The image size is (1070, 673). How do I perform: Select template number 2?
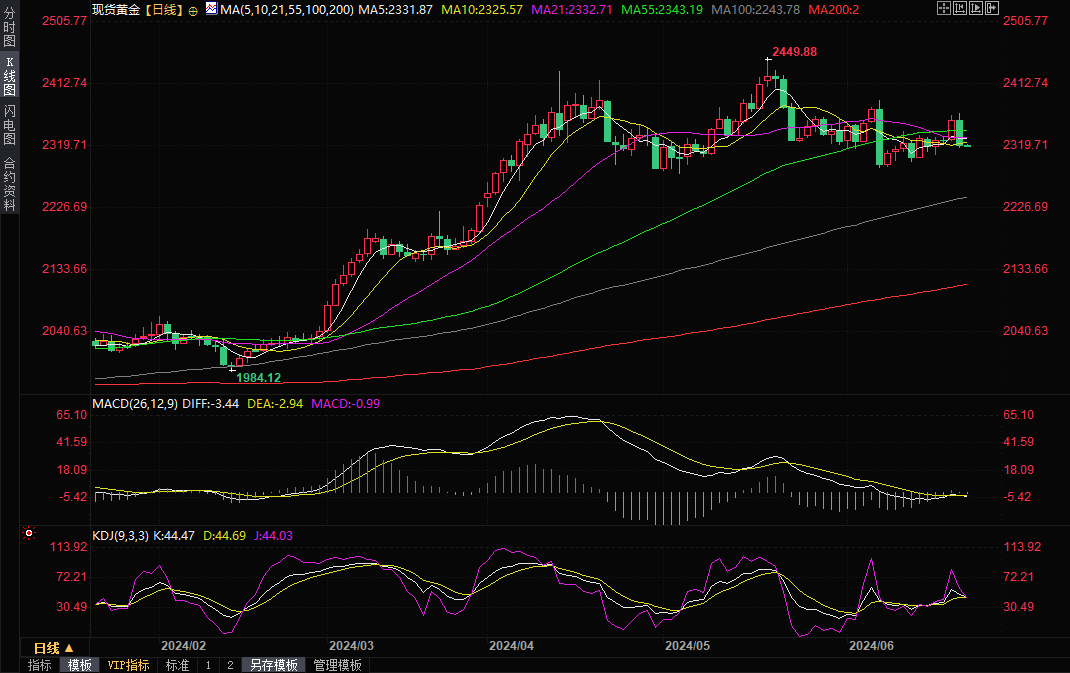click(x=229, y=665)
